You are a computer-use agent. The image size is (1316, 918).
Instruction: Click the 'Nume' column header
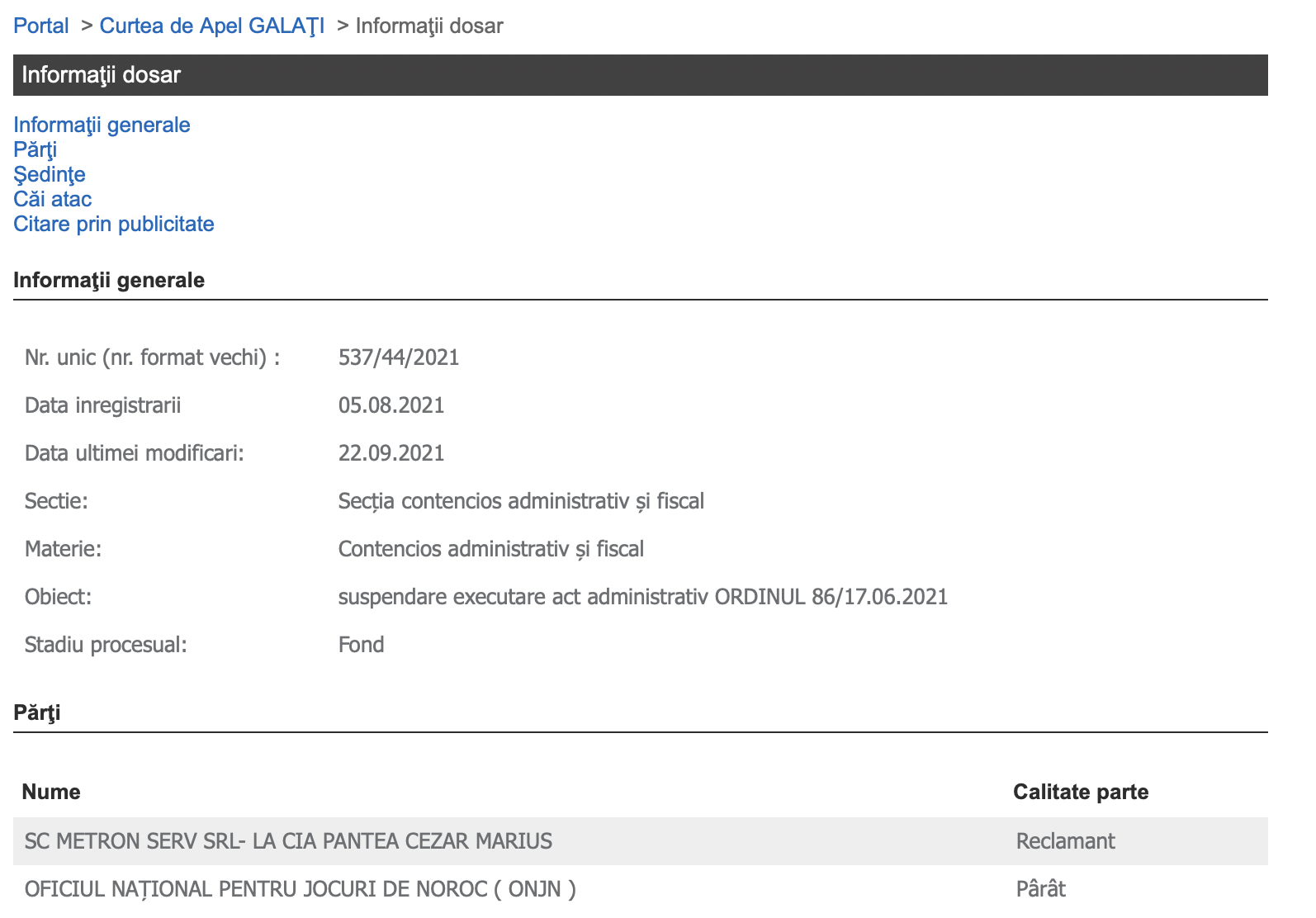pos(51,792)
